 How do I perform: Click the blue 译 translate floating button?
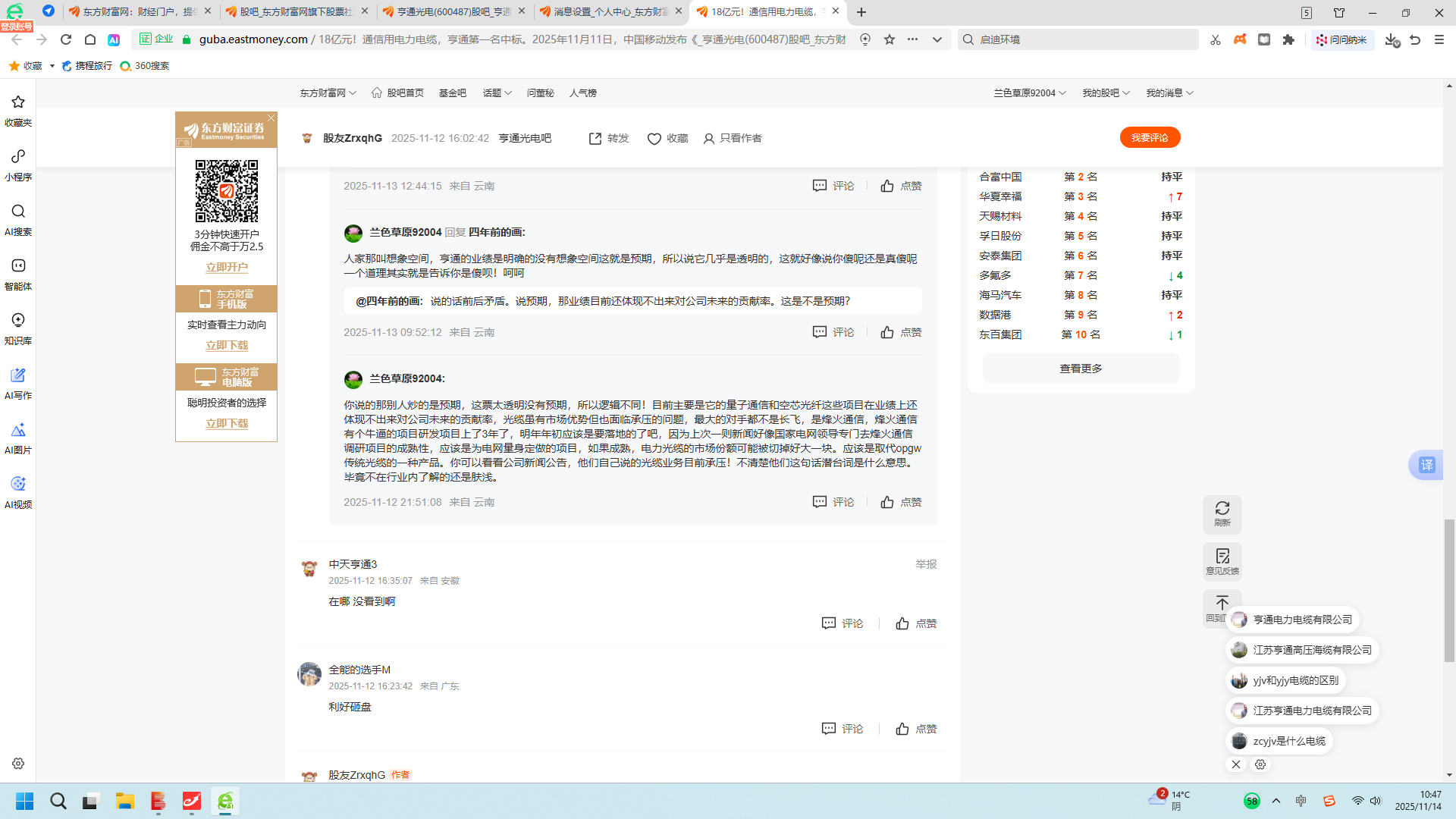[x=1426, y=465]
